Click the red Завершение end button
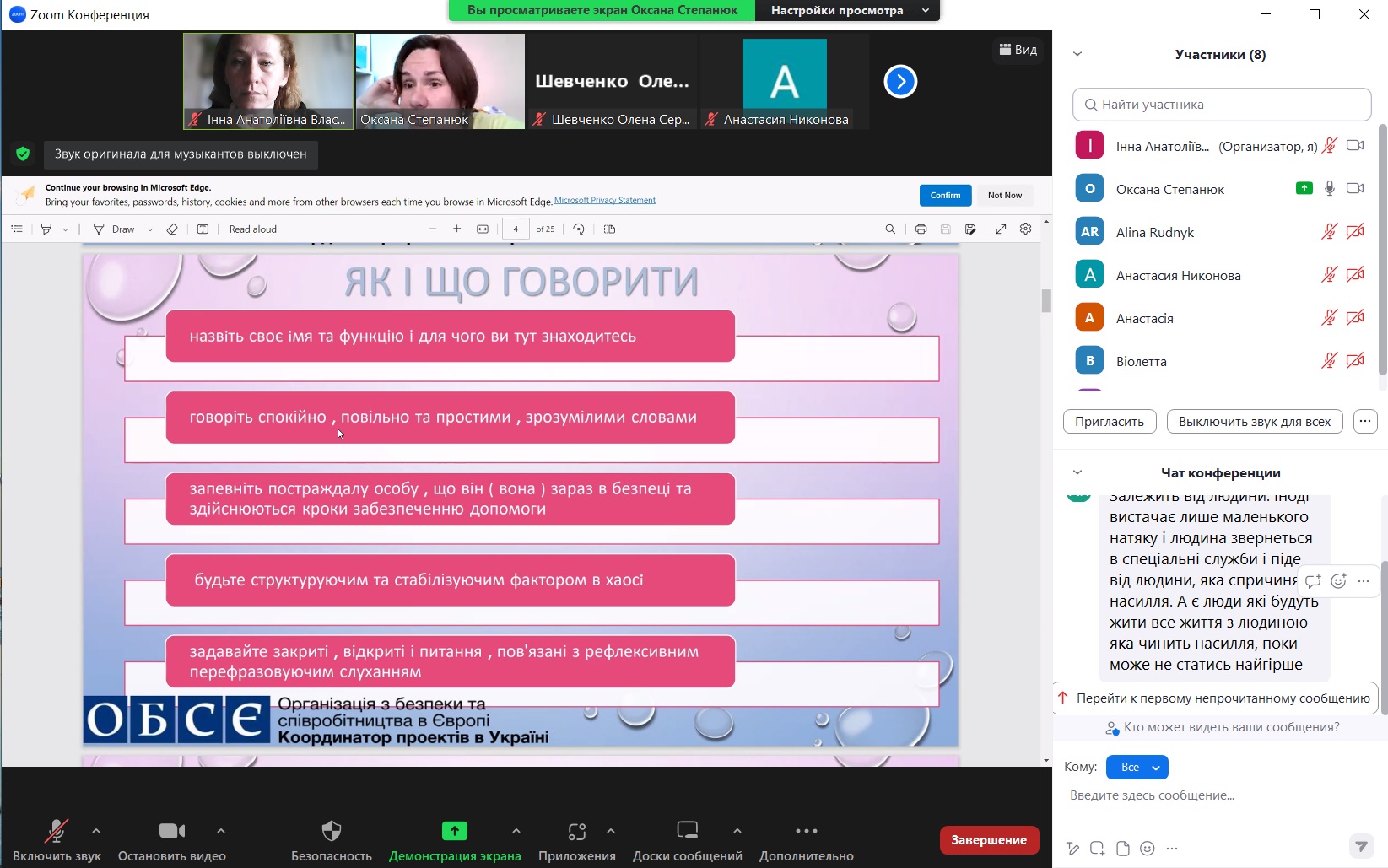This screenshot has width=1388, height=868. [x=989, y=840]
